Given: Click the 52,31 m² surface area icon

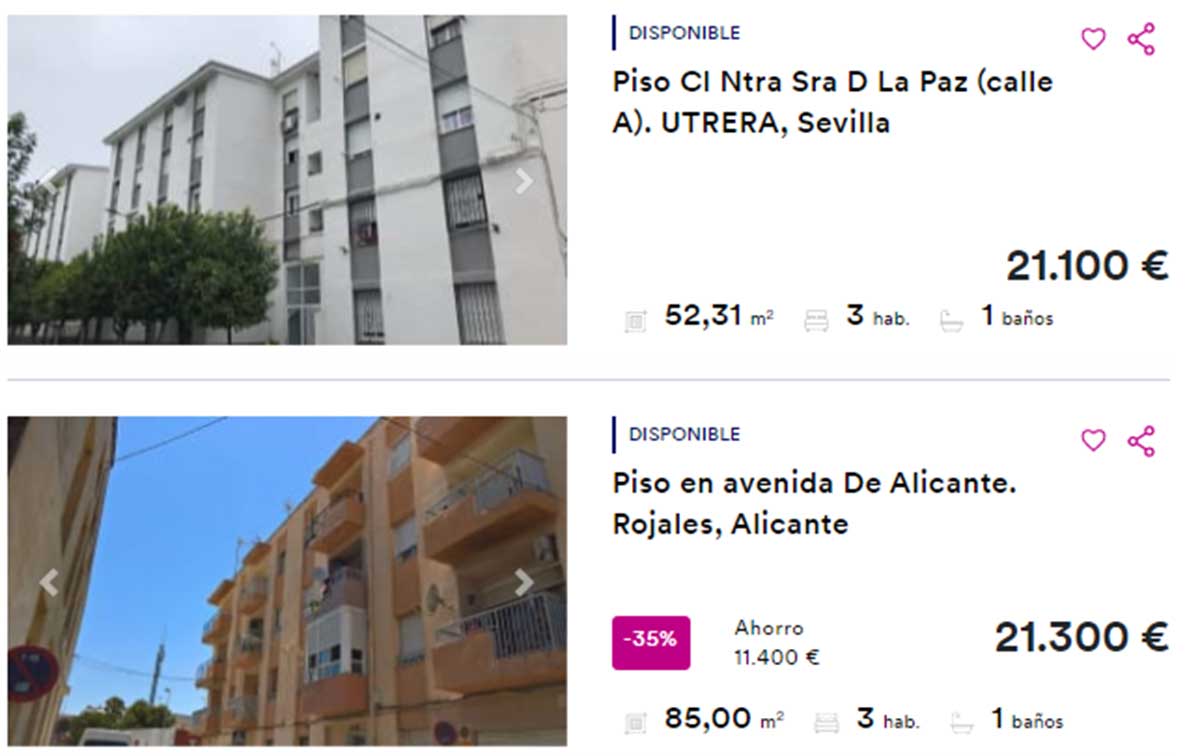Looking at the screenshot, I should (635, 321).
